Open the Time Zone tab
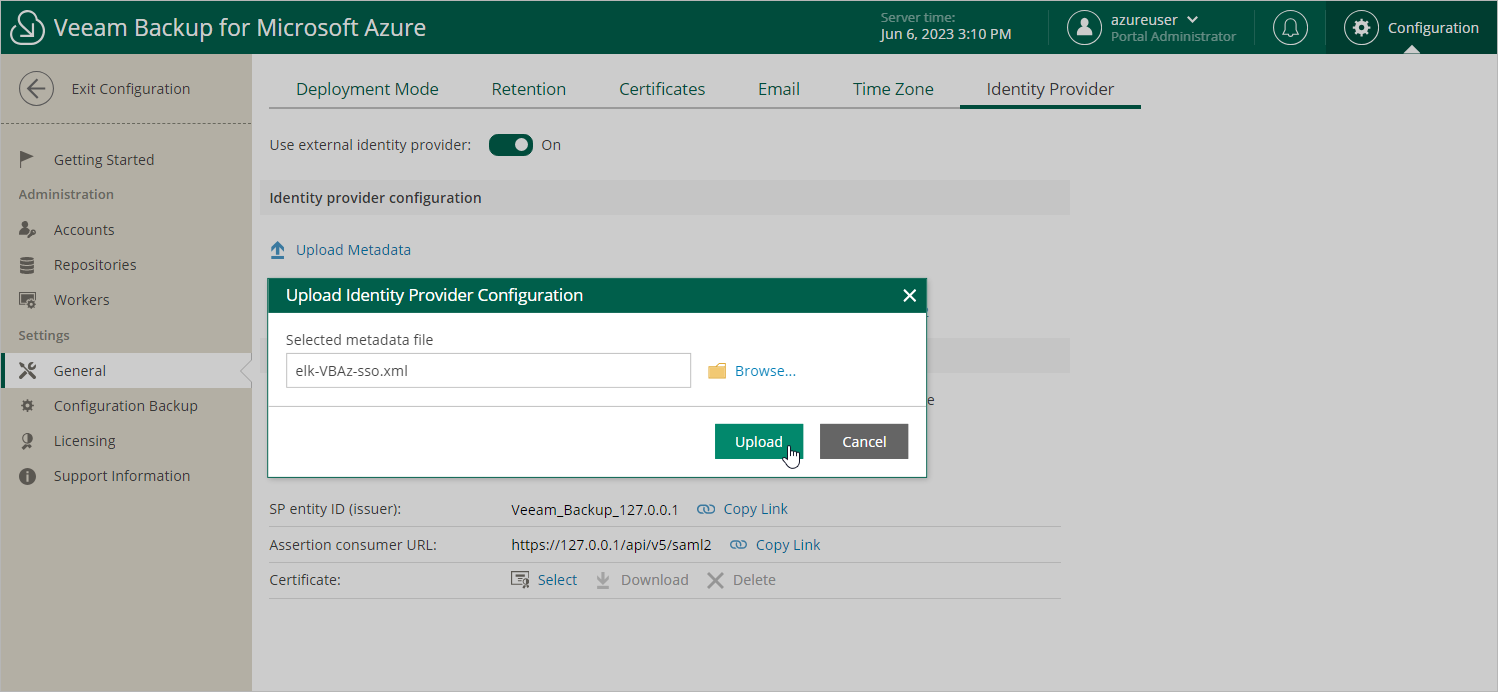This screenshot has width=1498, height=692. [x=893, y=89]
